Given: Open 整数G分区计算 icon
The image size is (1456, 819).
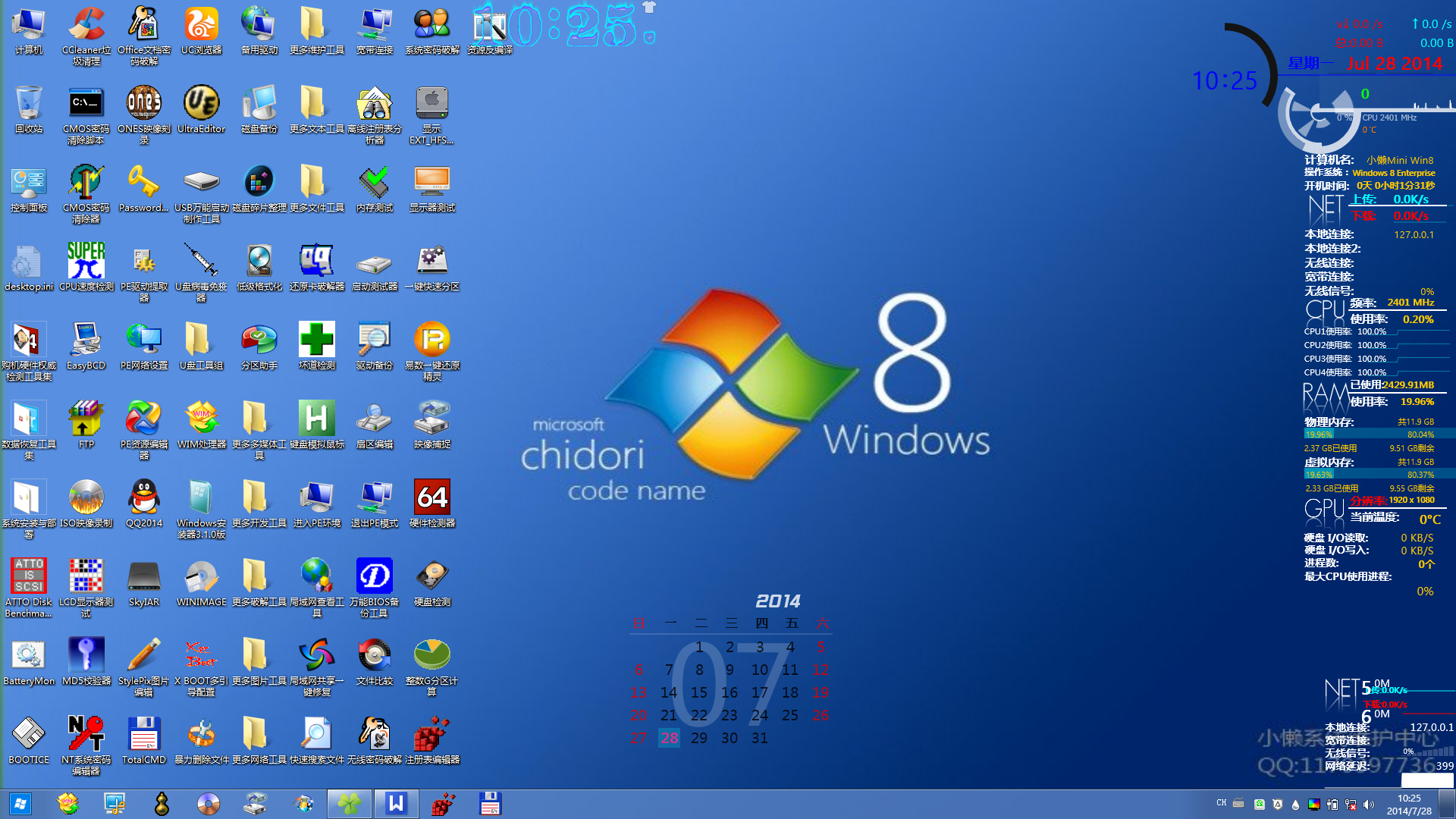Looking at the screenshot, I should coord(432,667).
